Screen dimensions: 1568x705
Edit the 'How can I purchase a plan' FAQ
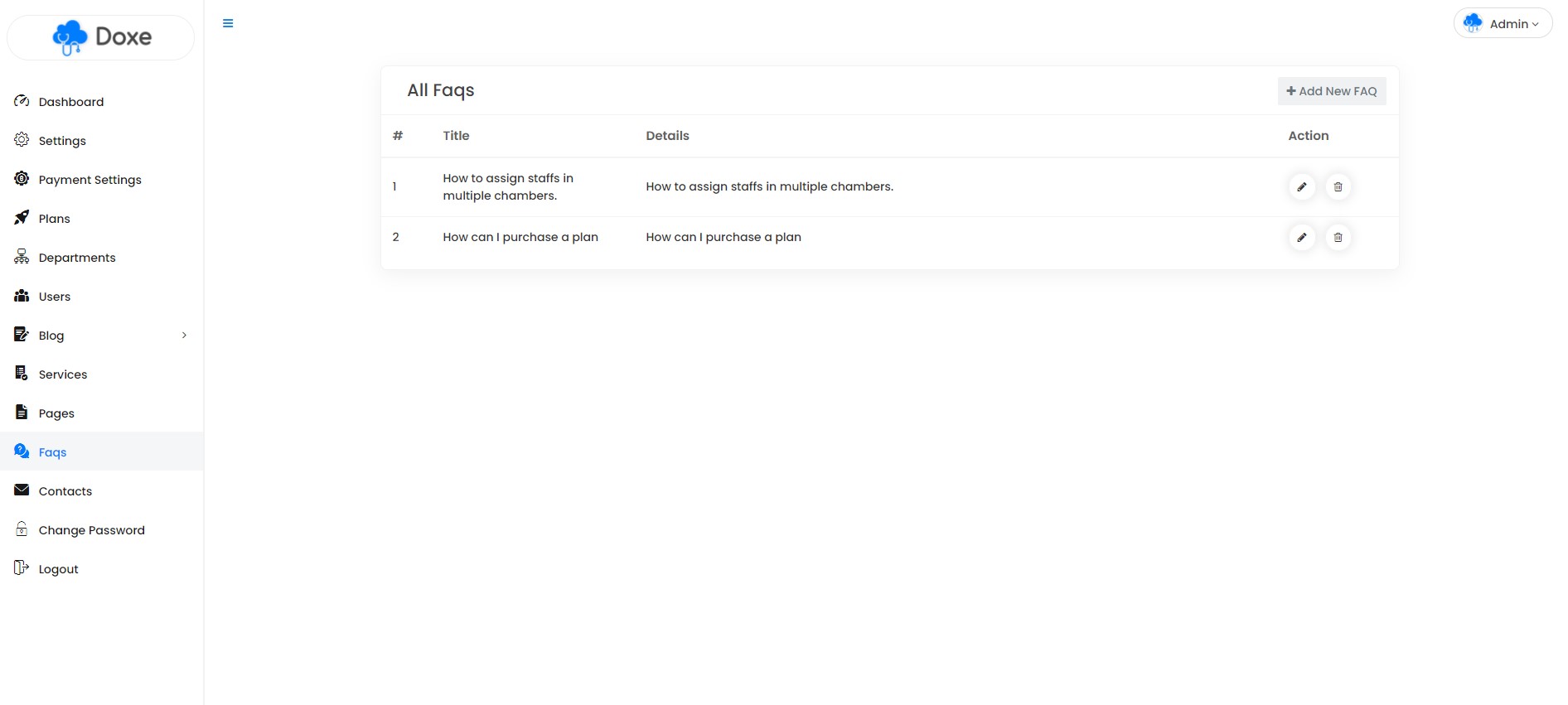pos(1302,238)
